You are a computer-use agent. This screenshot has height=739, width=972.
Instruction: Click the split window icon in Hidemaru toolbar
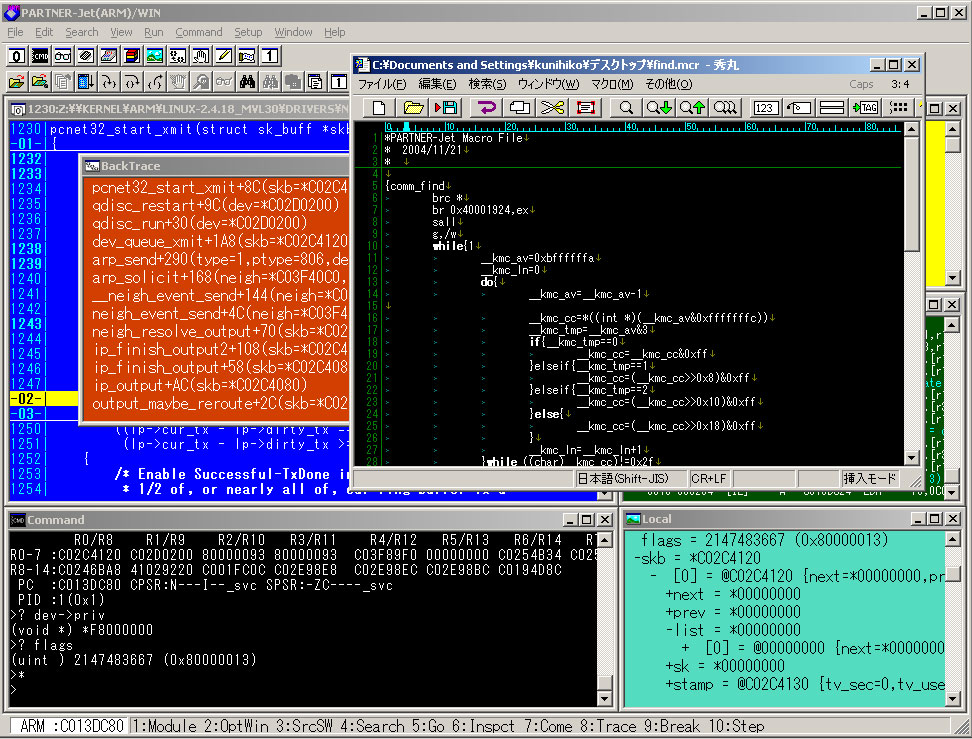coord(831,108)
